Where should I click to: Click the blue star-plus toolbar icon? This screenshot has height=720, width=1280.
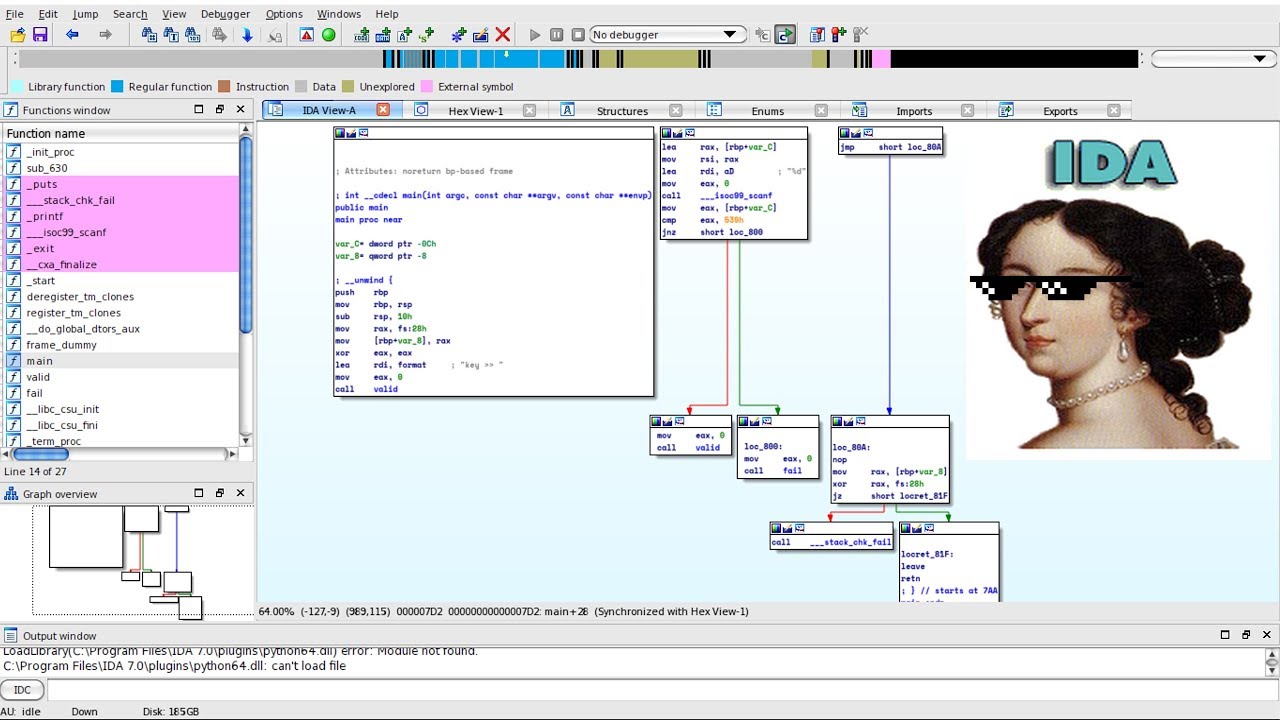[x=459, y=35]
